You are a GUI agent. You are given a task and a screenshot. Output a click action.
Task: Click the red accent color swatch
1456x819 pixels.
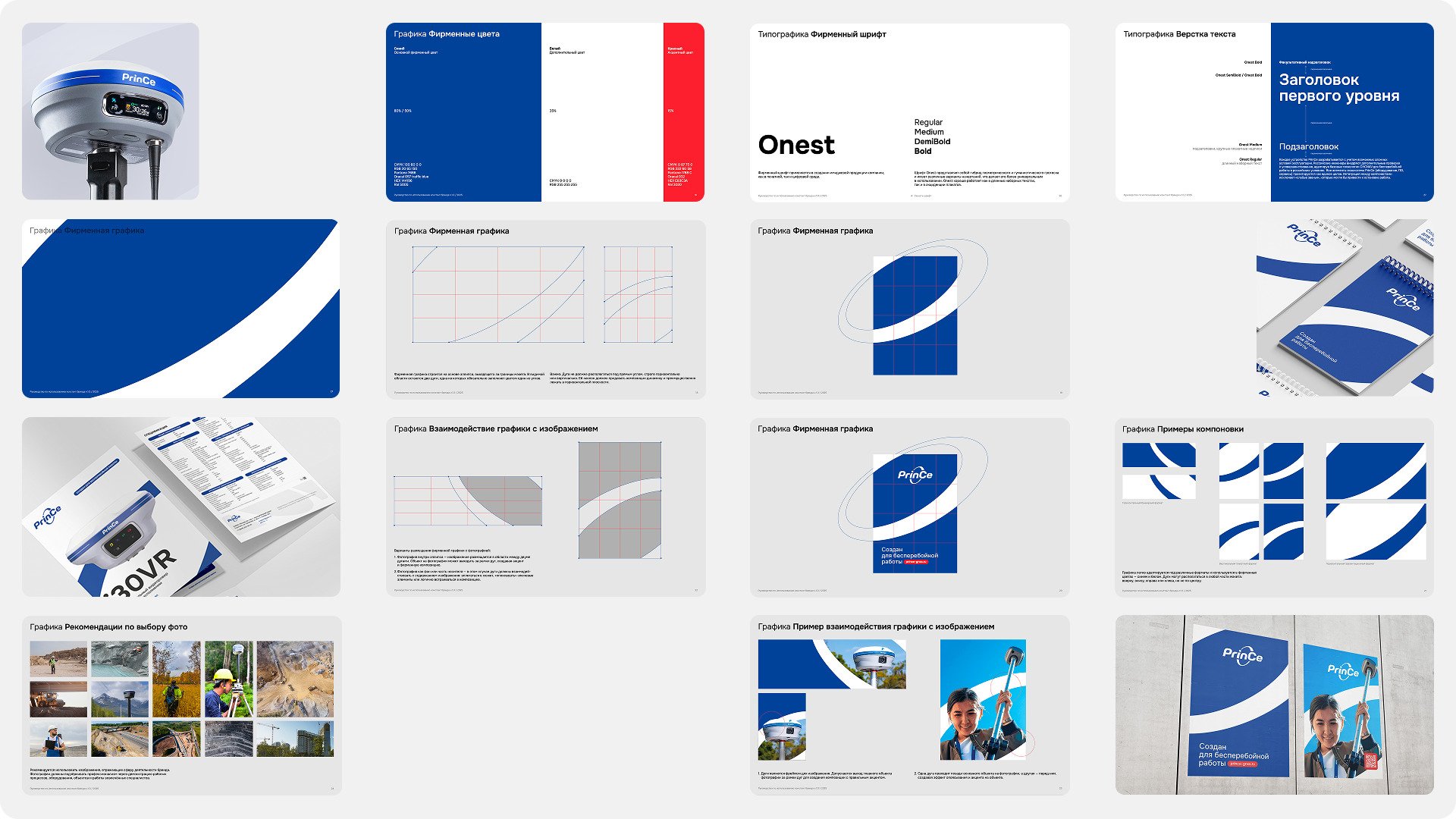(683, 114)
